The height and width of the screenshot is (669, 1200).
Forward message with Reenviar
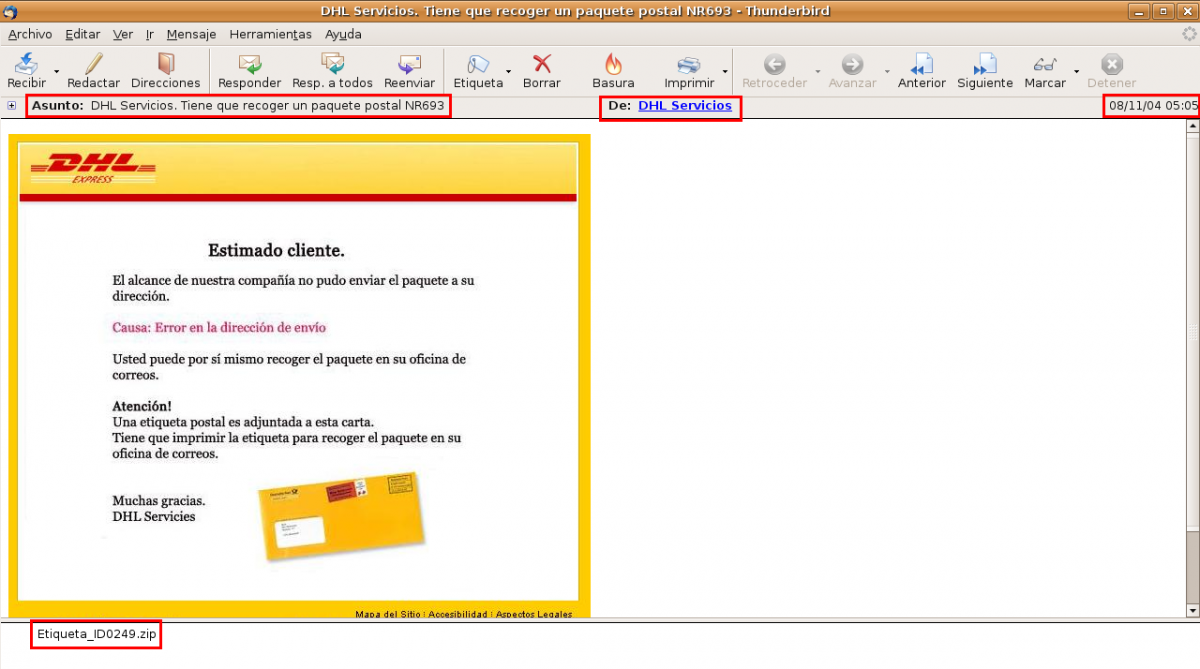pos(409,71)
